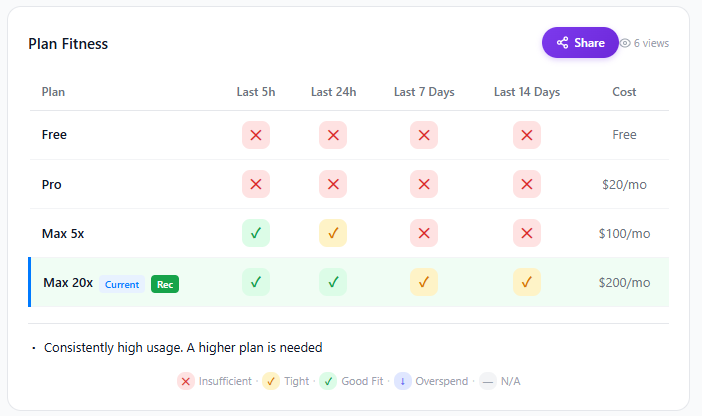702x416 pixels.
Task: Click the Last 7 Days column header
Action: click(x=424, y=92)
